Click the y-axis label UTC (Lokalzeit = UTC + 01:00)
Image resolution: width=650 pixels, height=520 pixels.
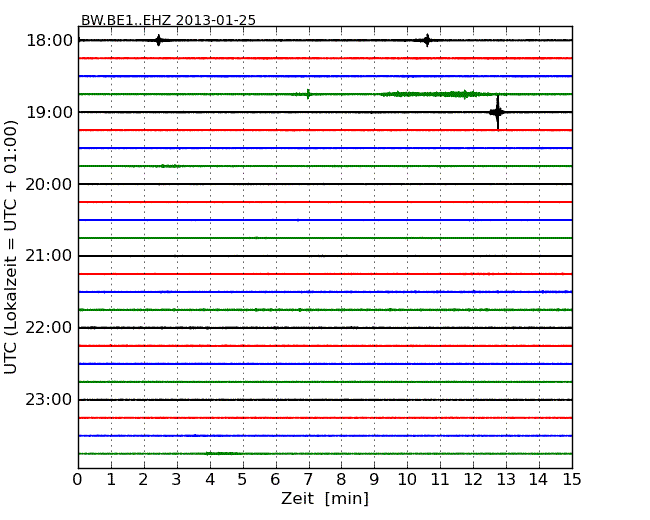(11, 247)
